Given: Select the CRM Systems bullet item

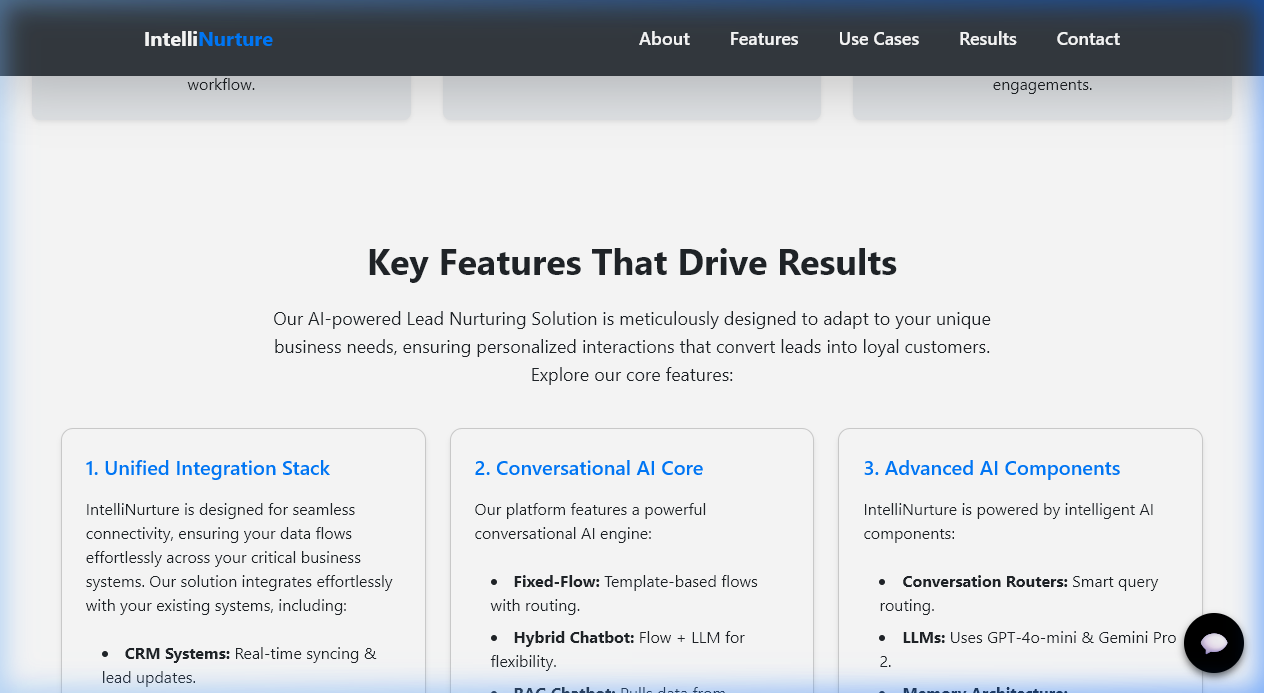Looking at the screenshot, I should 240,666.
